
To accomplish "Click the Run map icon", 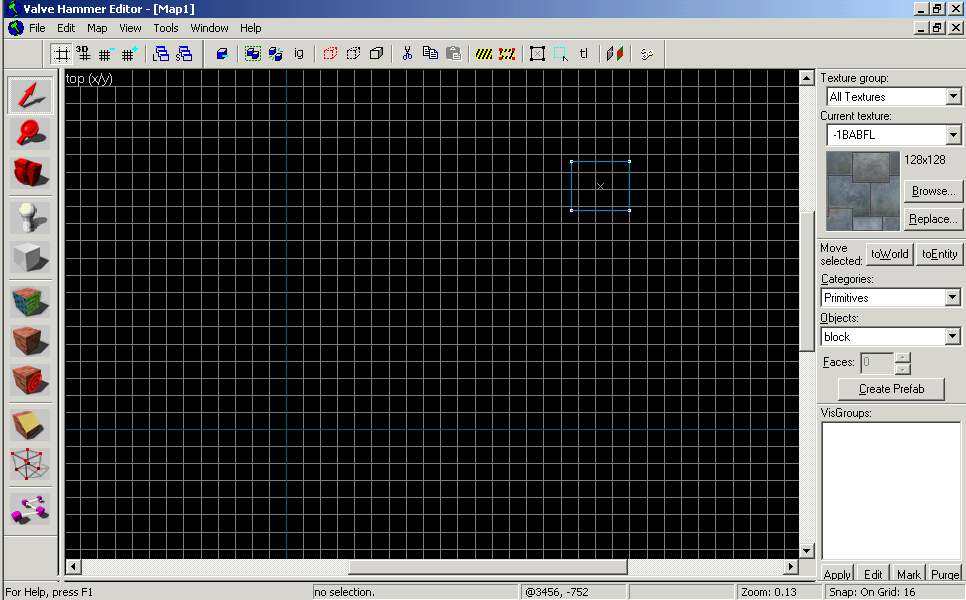I will point(646,54).
